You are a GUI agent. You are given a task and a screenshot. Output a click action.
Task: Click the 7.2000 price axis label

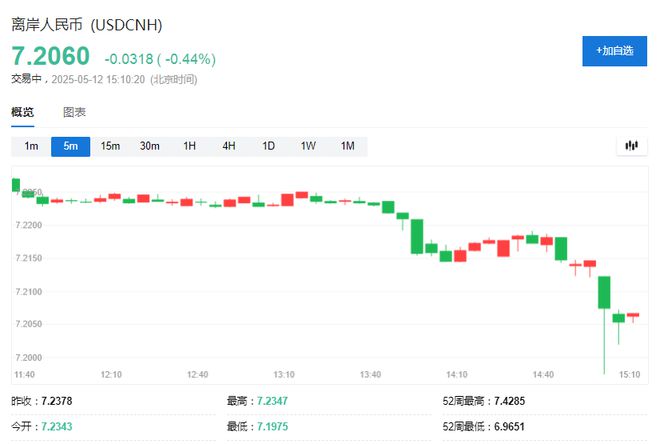29,358
